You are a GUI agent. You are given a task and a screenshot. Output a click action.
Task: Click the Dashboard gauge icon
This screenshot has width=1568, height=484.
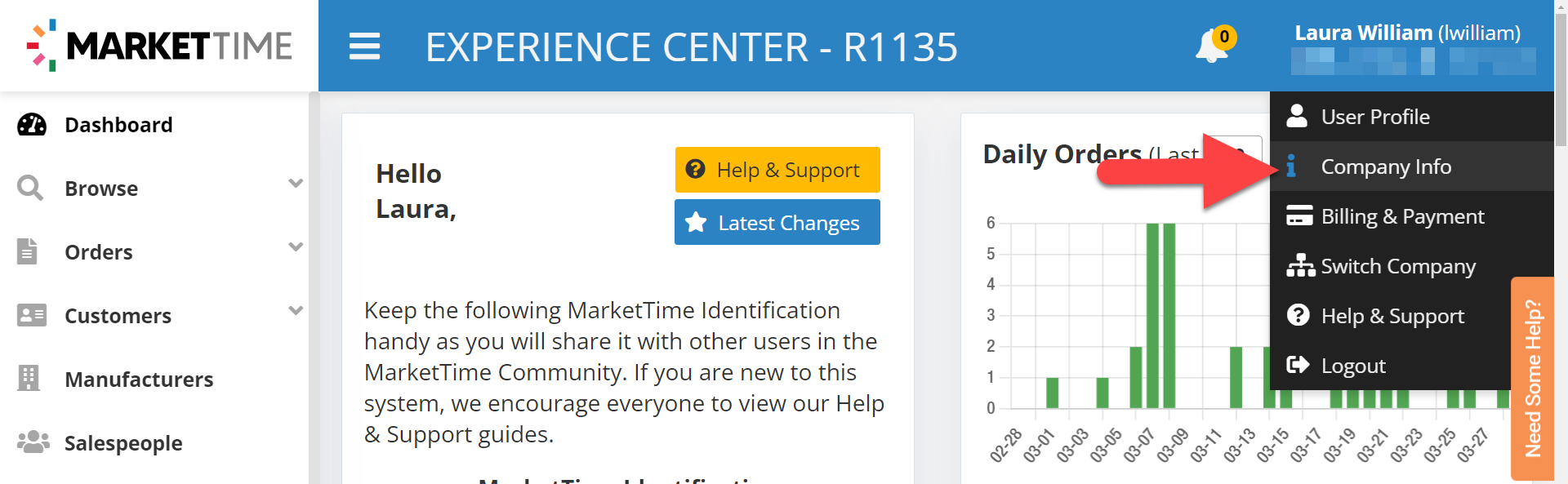(x=32, y=125)
